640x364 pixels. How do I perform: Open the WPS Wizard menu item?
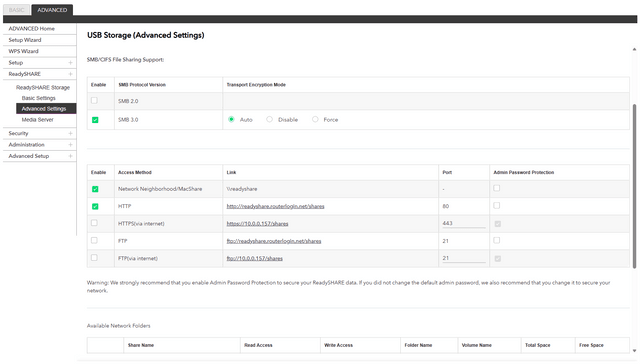(24, 51)
